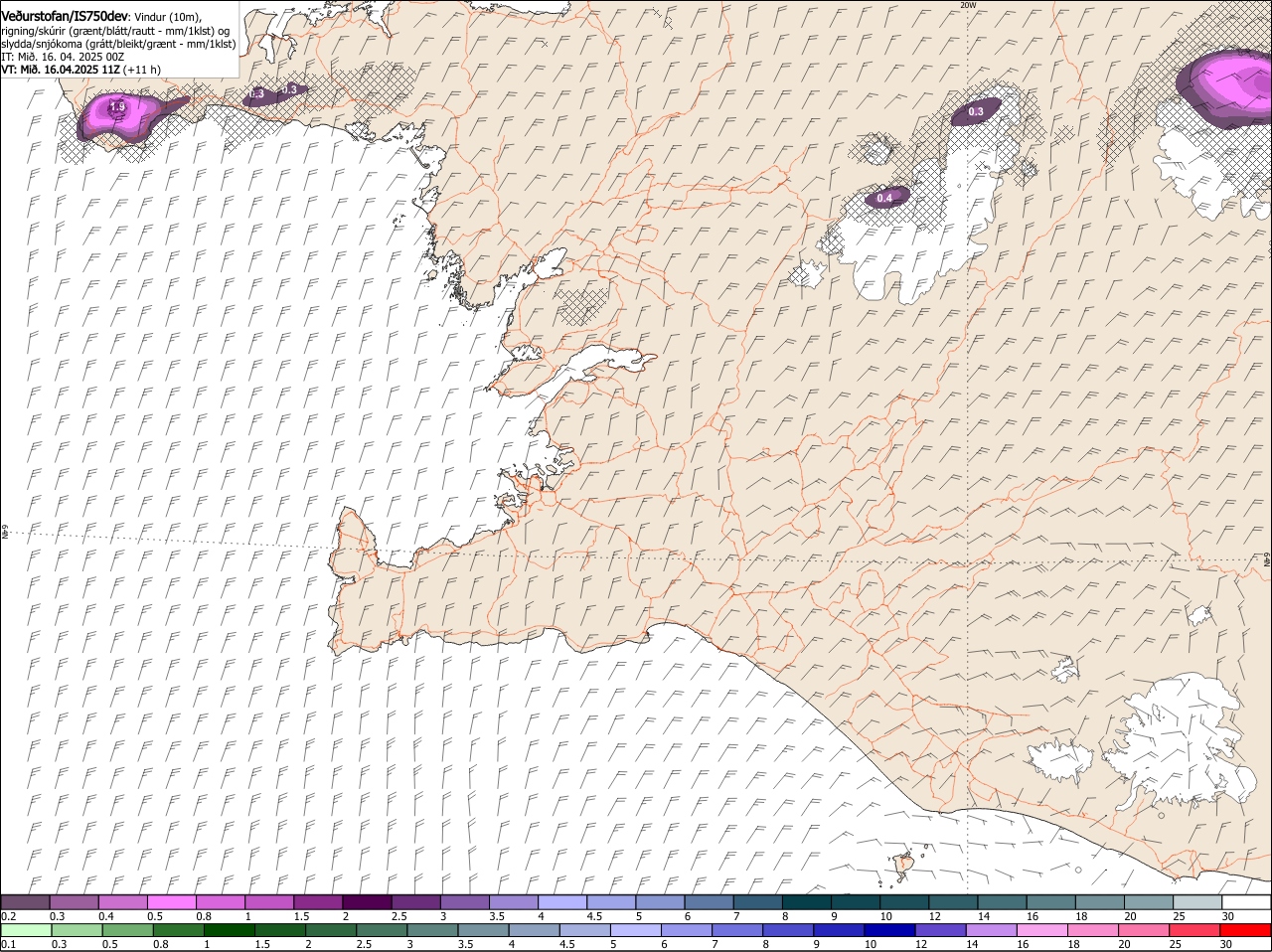Image resolution: width=1272 pixels, height=952 pixels.
Task: Click the snow scale swatch between 1 and 1.5
Action: point(269,902)
